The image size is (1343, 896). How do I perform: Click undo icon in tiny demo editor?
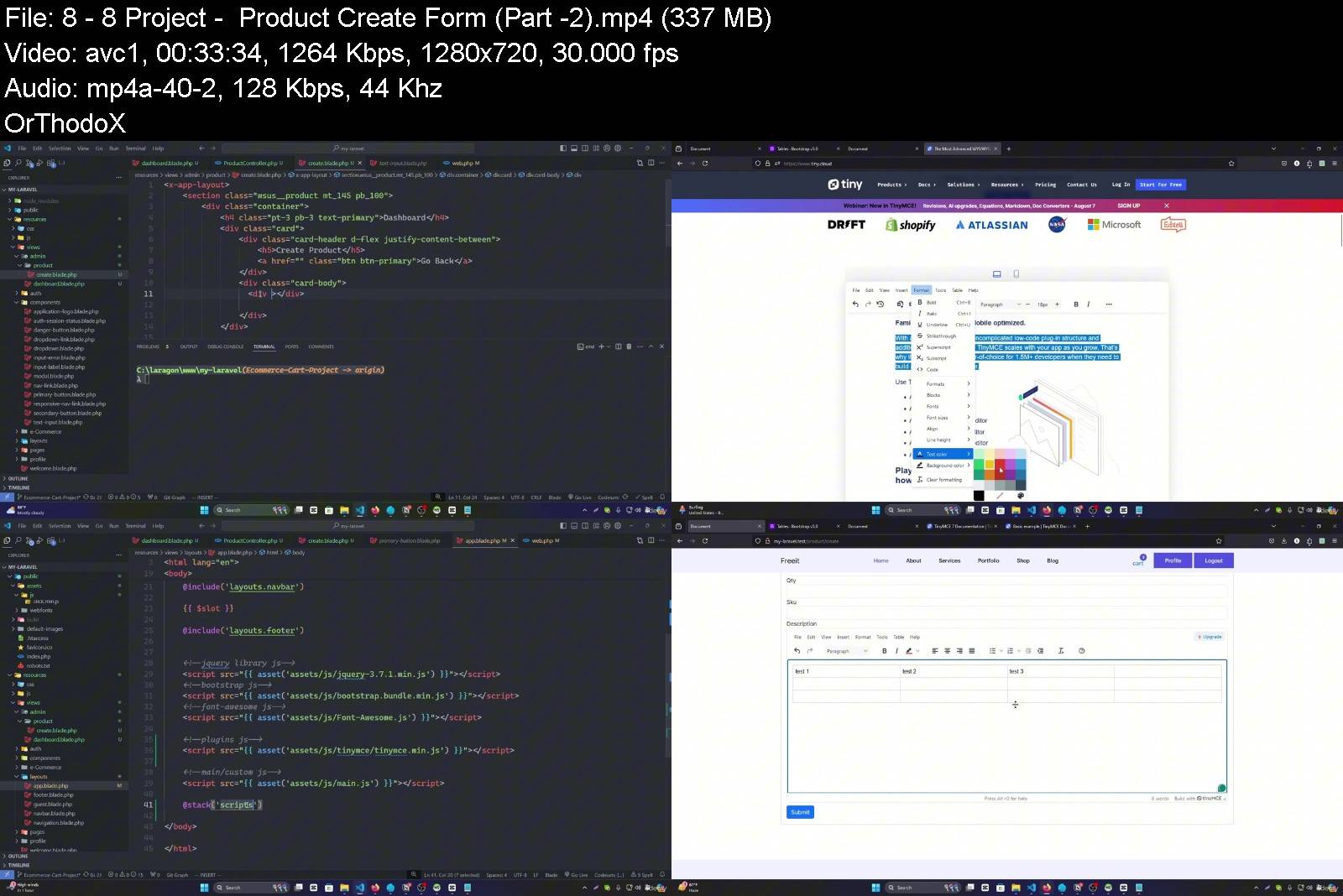(855, 304)
